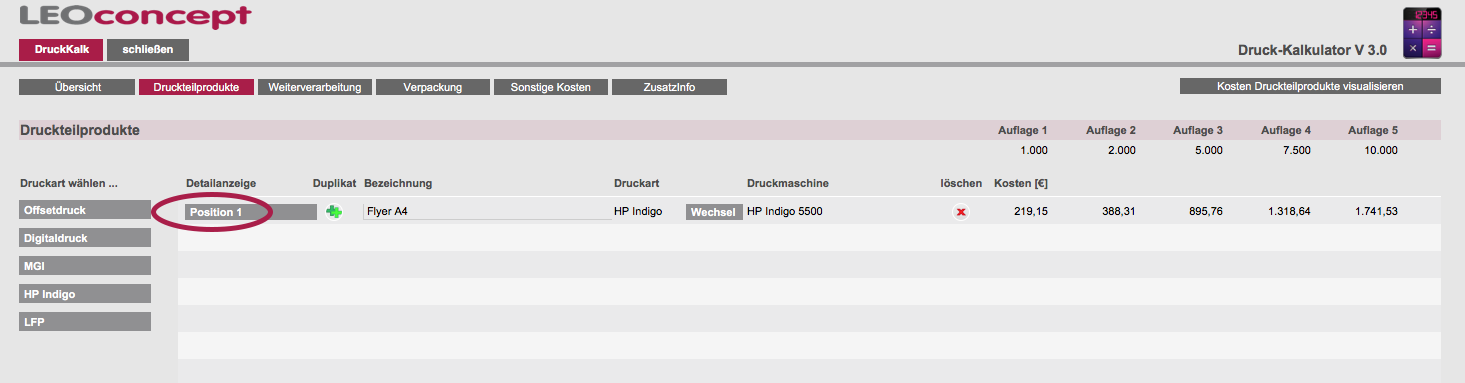Open Position 1 detail view
This screenshot has width=1465, height=383.
pyautogui.click(x=251, y=212)
